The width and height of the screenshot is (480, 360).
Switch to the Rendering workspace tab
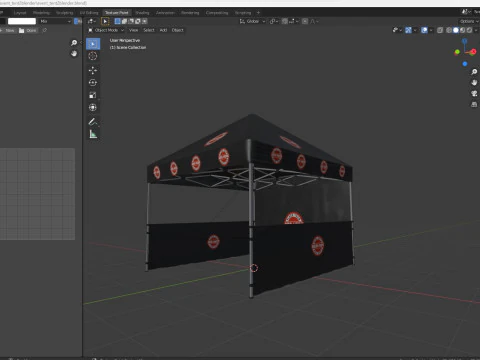point(190,13)
